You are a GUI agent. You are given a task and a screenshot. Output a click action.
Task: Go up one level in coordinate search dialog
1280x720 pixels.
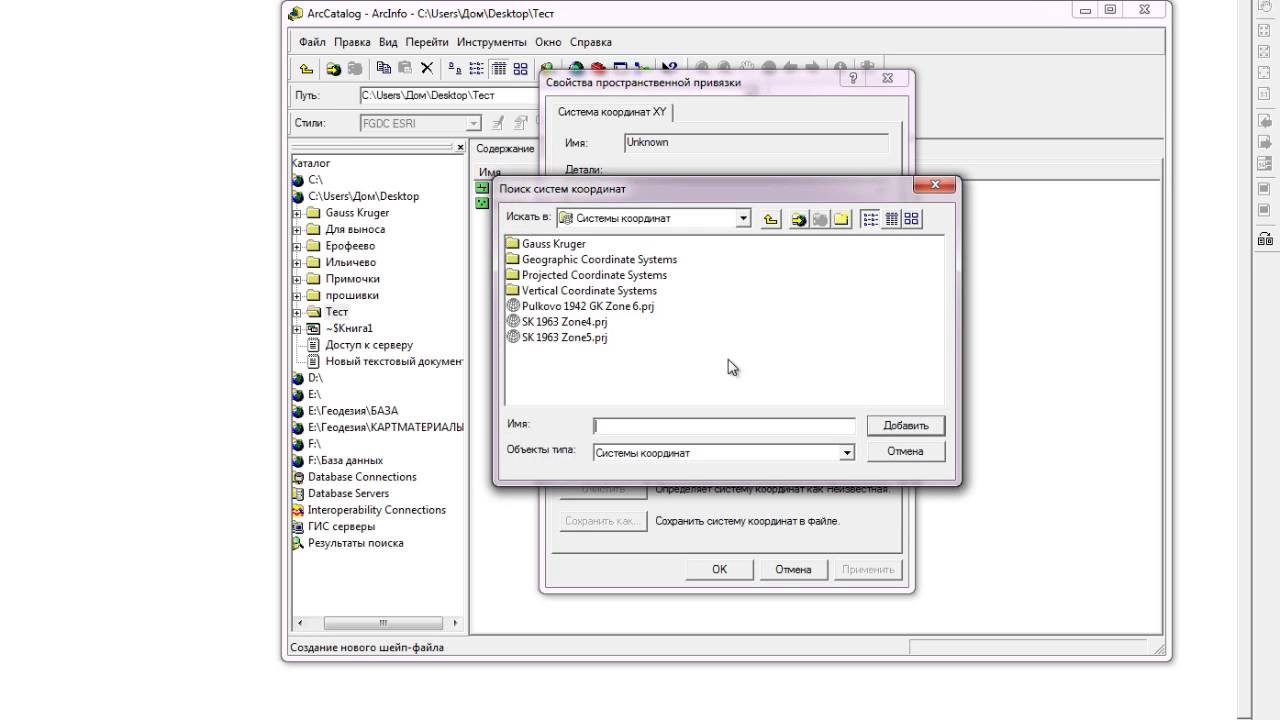click(x=771, y=219)
